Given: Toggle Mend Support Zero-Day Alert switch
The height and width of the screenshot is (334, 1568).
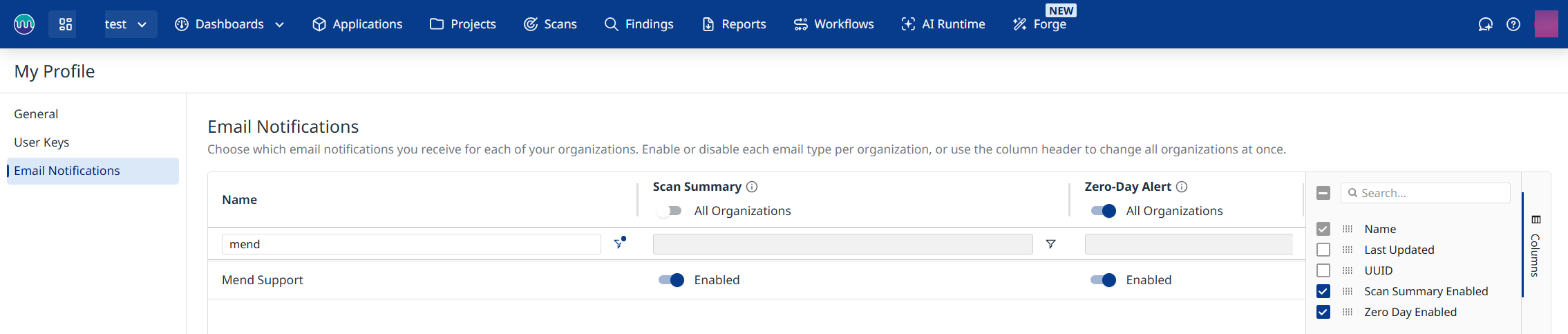Looking at the screenshot, I should (1103, 280).
